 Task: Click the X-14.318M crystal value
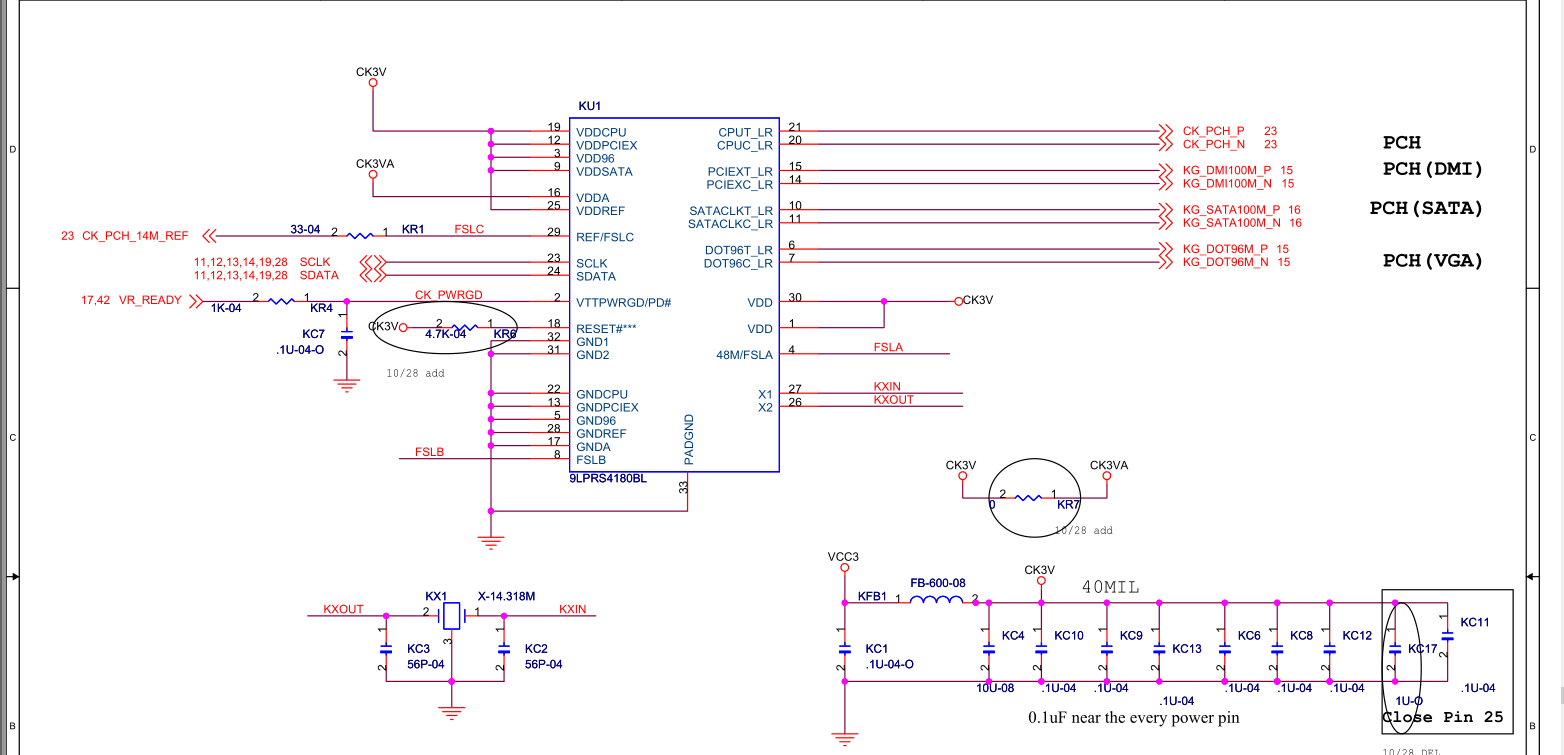click(x=506, y=596)
